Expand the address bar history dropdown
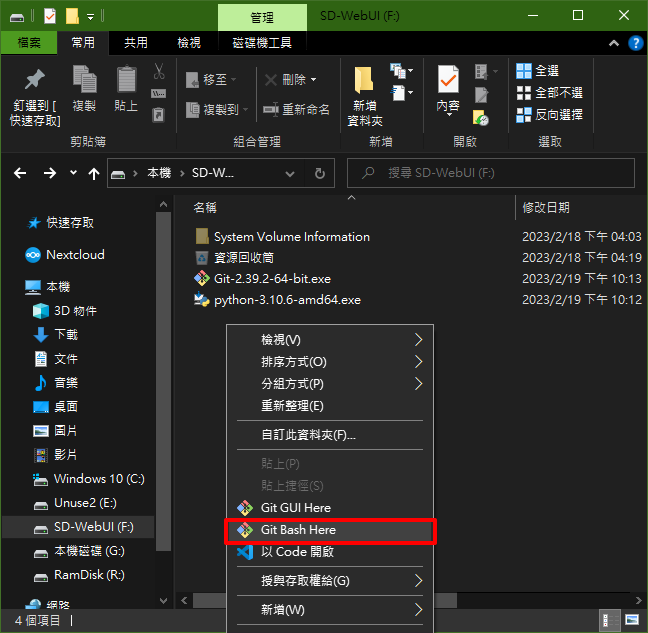This screenshot has width=648, height=633. tap(290, 174)
